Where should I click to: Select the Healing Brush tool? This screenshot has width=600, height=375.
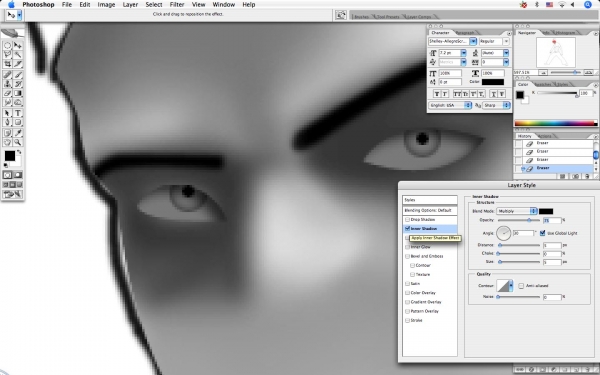[x=7, y=75]
